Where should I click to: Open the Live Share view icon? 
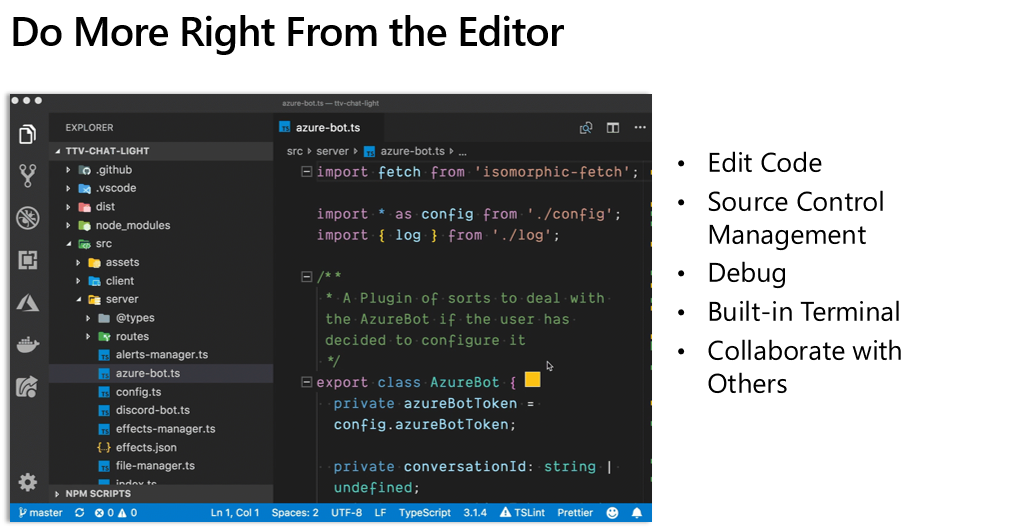click(27, 387)
